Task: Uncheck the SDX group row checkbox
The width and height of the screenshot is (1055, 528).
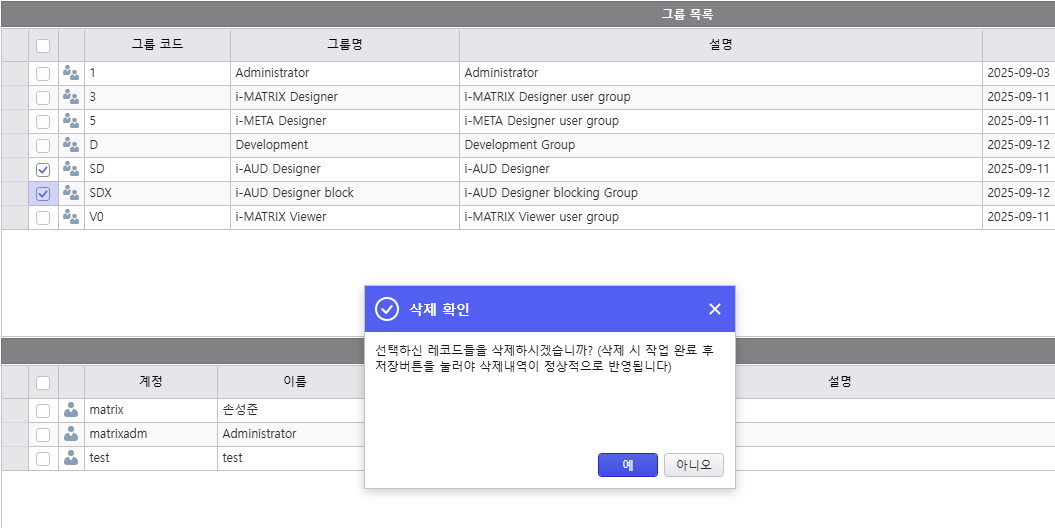Action: [43, 194]
